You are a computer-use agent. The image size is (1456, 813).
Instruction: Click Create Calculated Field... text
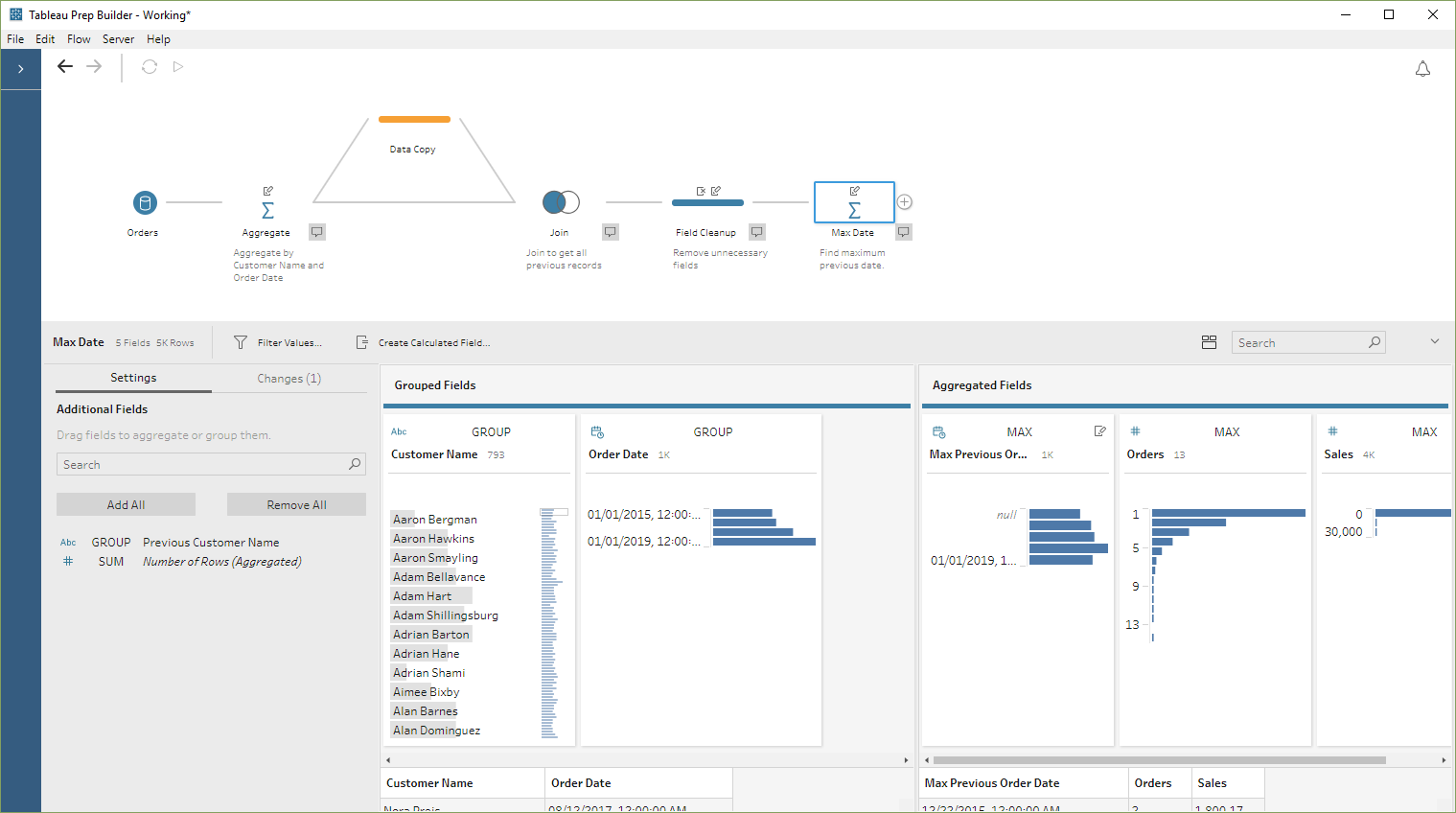click(434, 342)
